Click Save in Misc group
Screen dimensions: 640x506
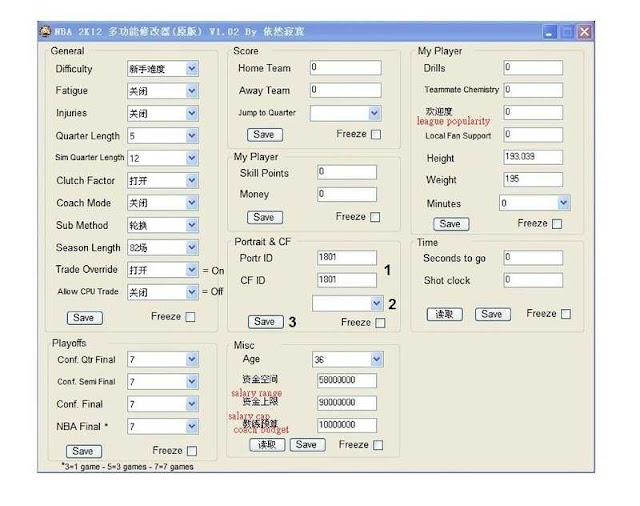click(307, 445)
